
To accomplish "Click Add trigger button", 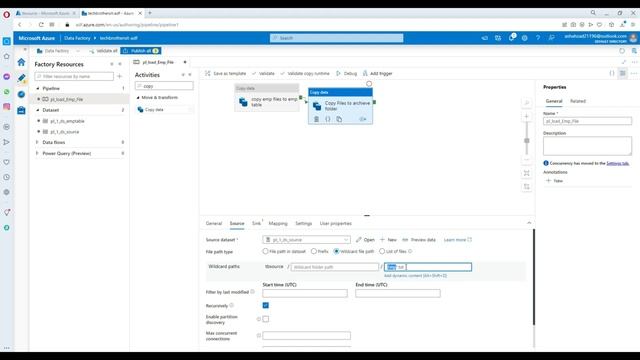I will (378, 73).
